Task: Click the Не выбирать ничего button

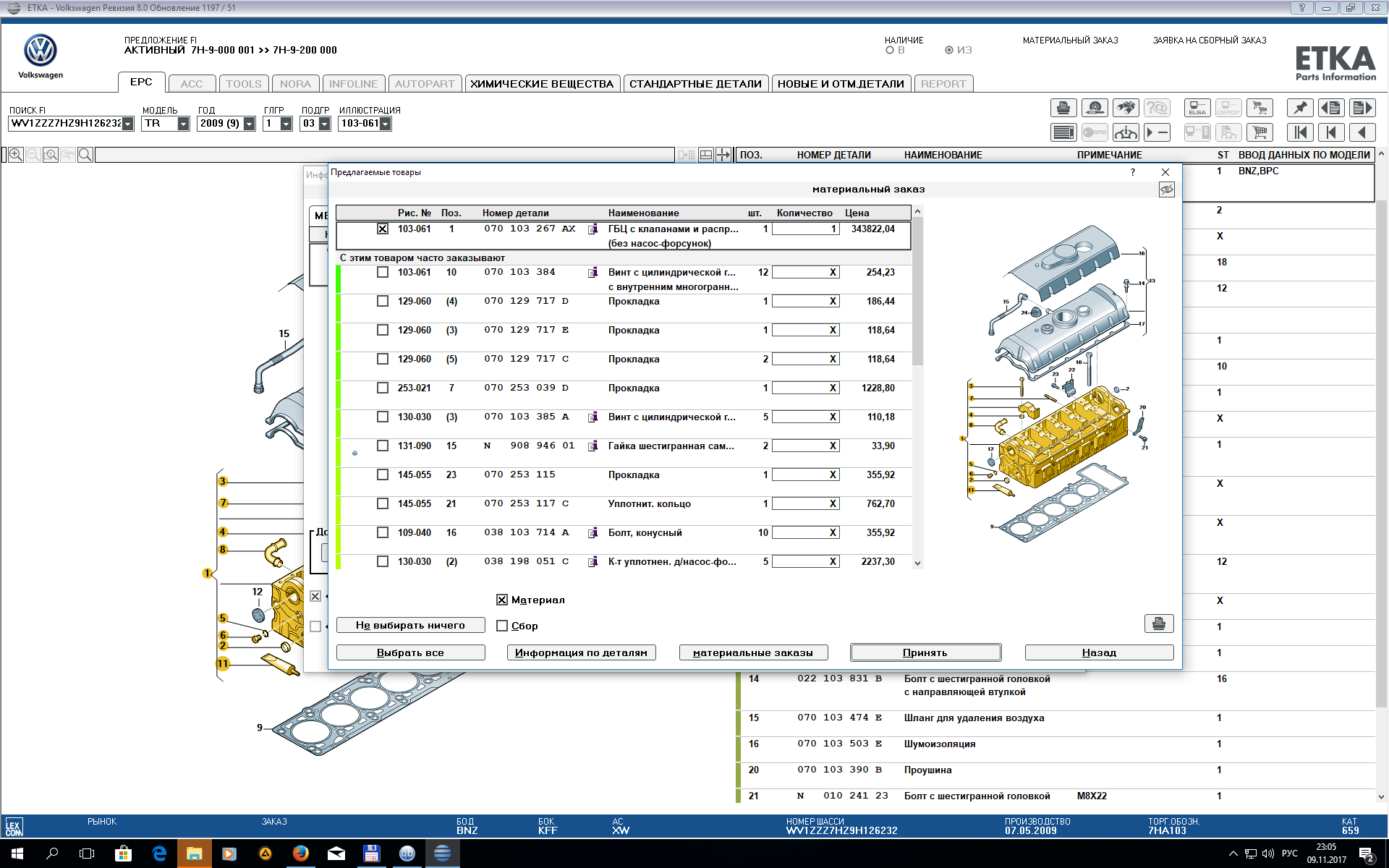Action: pyautogui.click(x=410, y=625)
